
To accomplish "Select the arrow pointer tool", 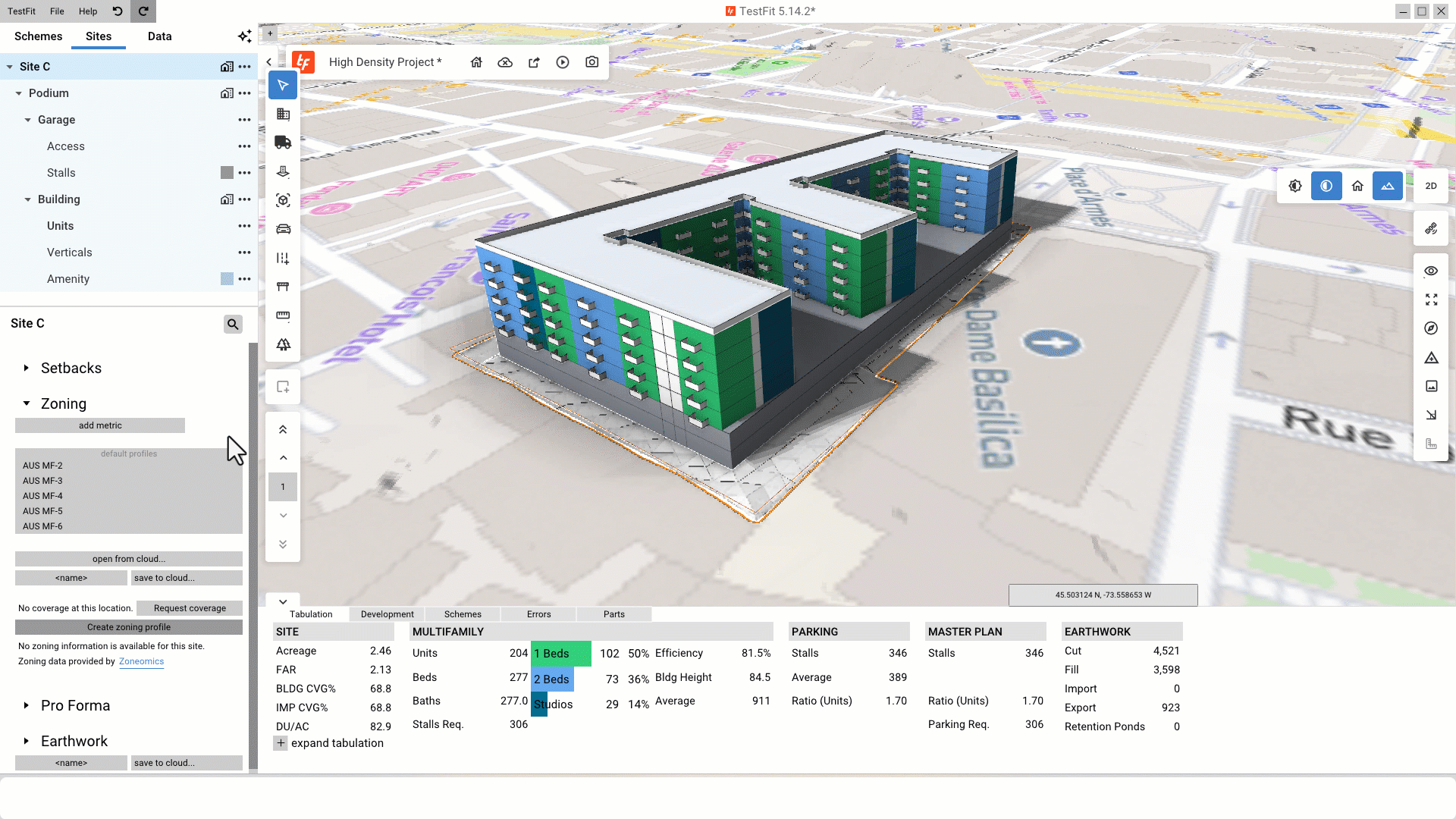I will coord(283,85).
